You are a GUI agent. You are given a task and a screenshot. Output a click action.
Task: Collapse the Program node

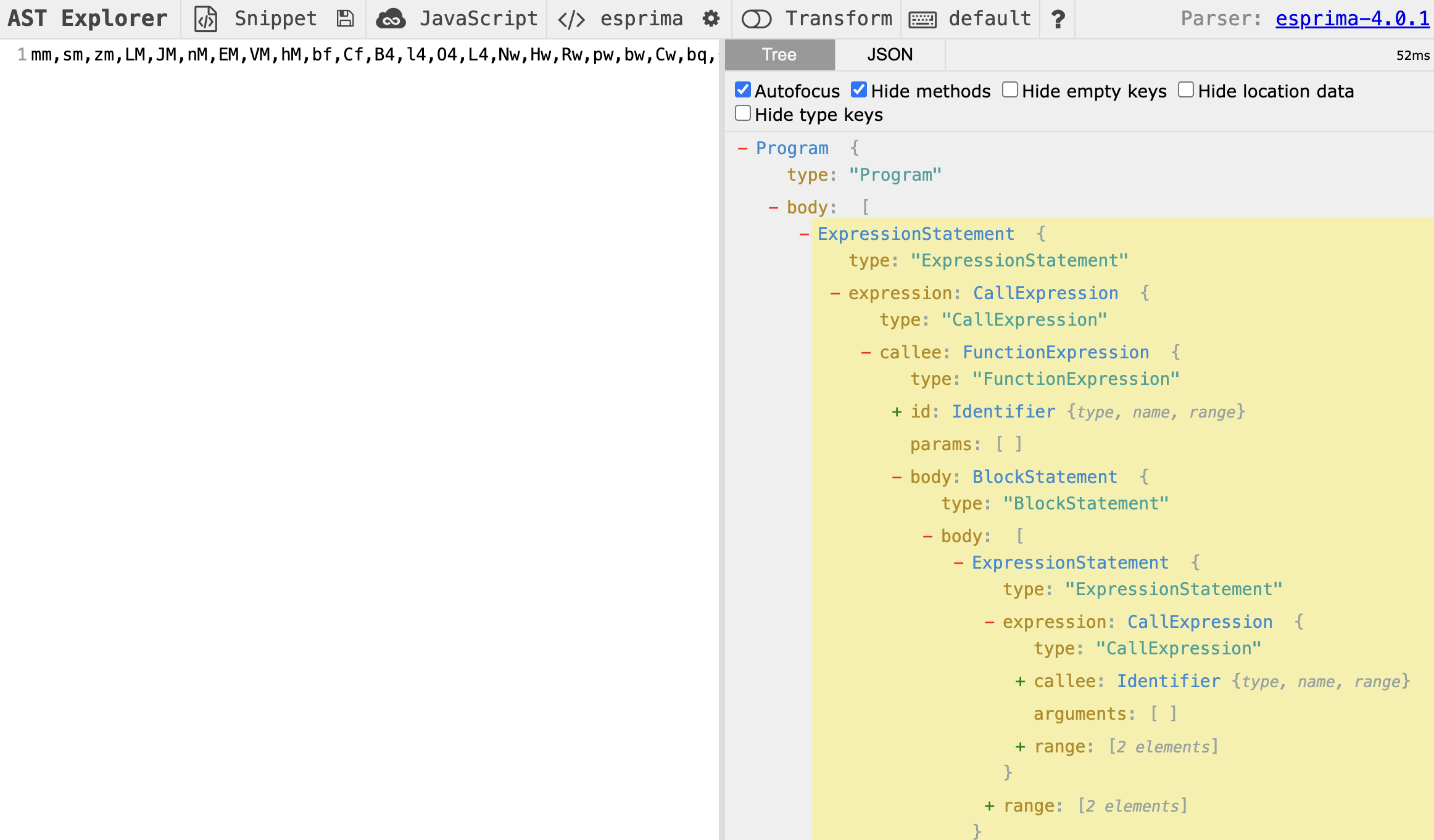742,149
